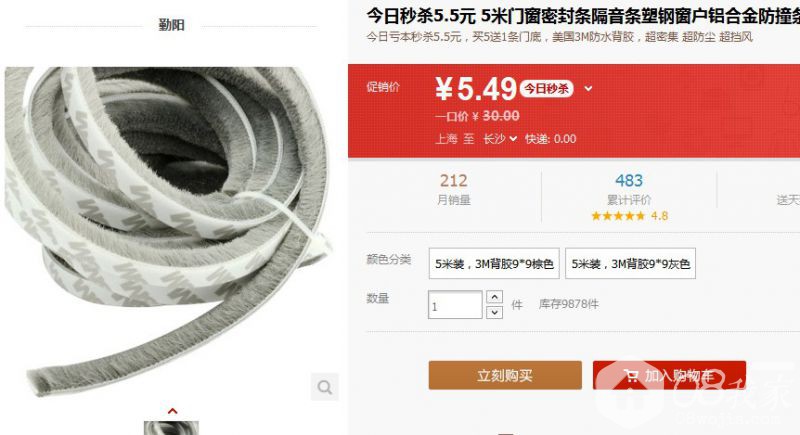The image size is (800, 435).
Task: Click the shopping cart icon in red button
Action: (631, 376)
